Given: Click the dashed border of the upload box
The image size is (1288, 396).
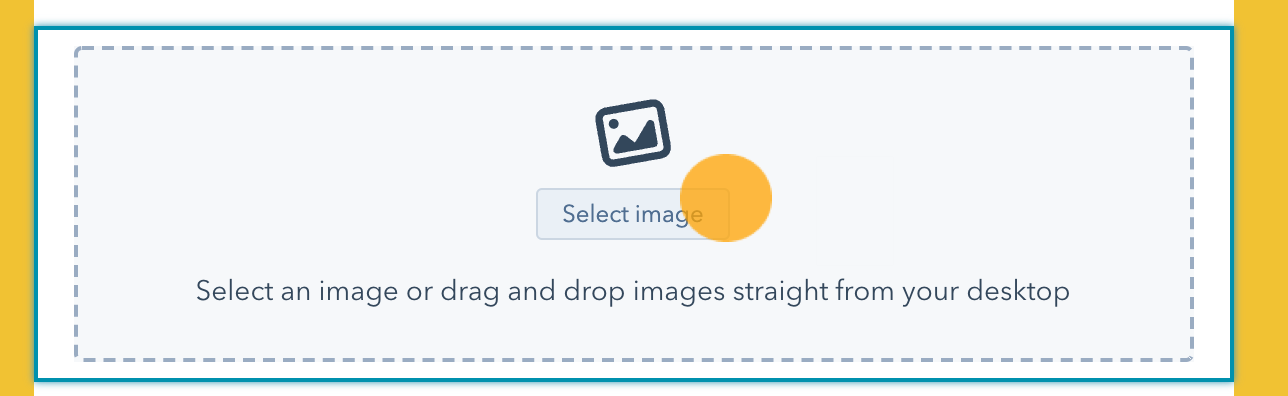Looking at the screenshot, I should point(634,48).
